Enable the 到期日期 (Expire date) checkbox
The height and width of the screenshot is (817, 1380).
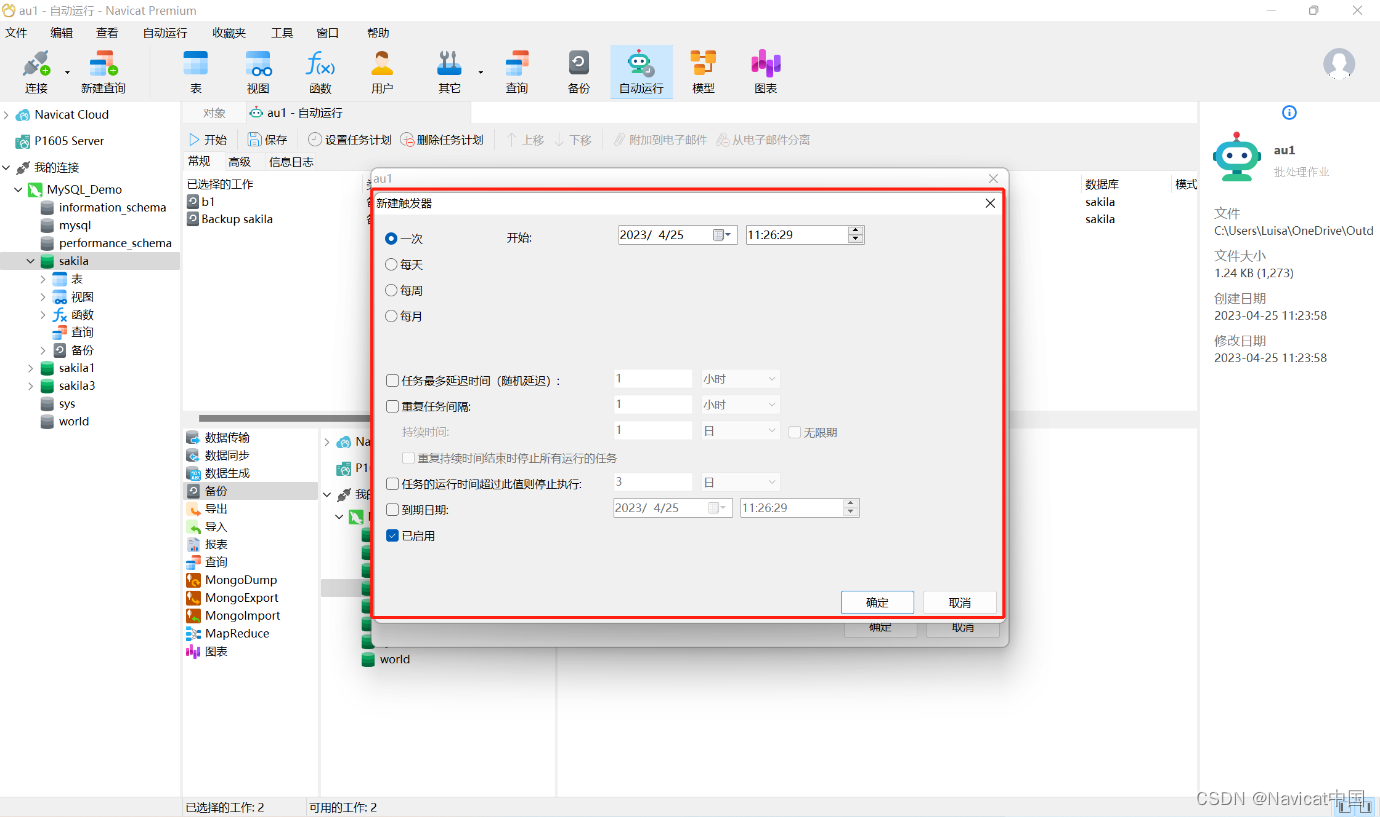coord(393,510)
